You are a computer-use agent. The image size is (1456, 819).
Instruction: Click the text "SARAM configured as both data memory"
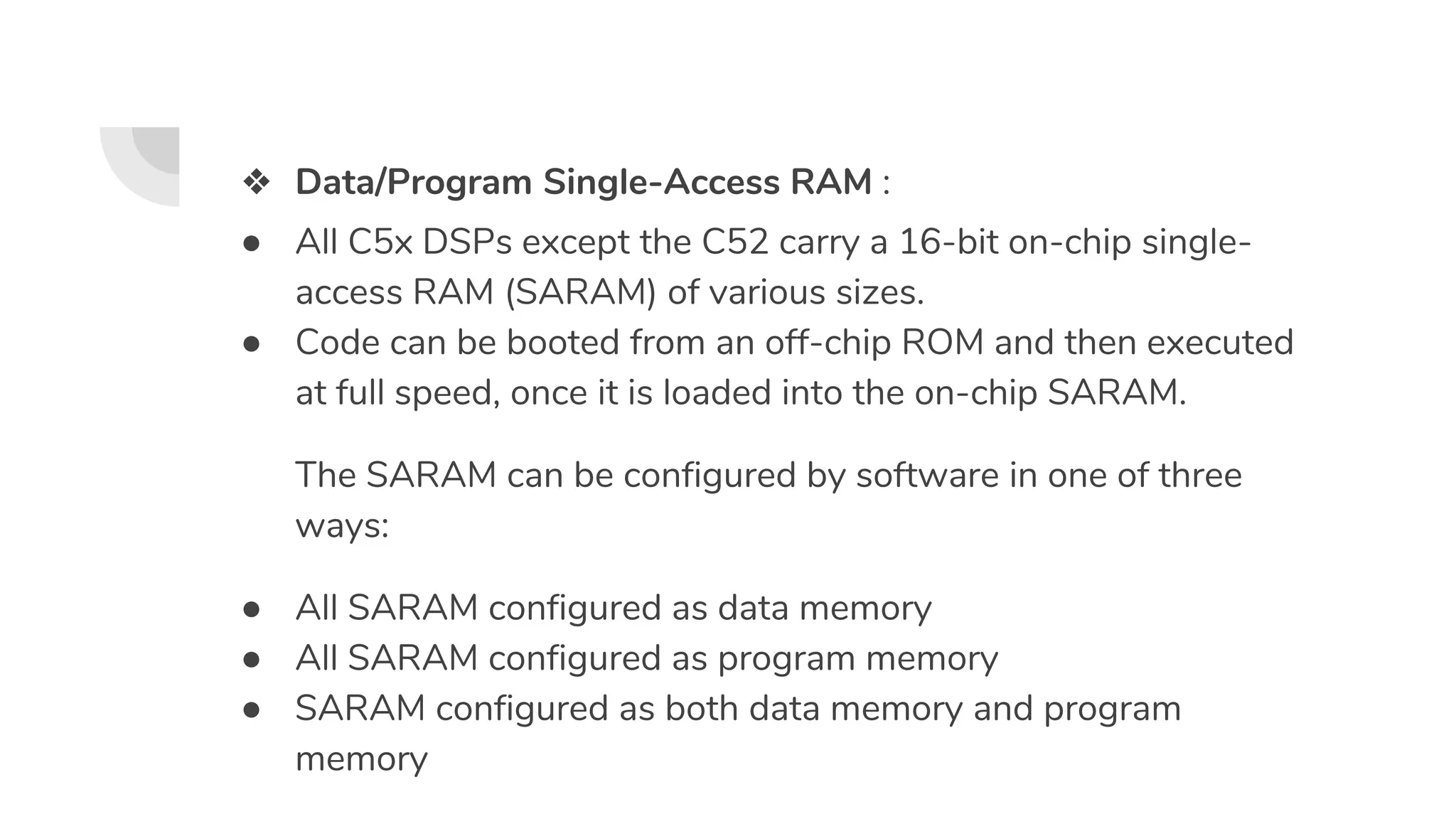tap(628, 709)
